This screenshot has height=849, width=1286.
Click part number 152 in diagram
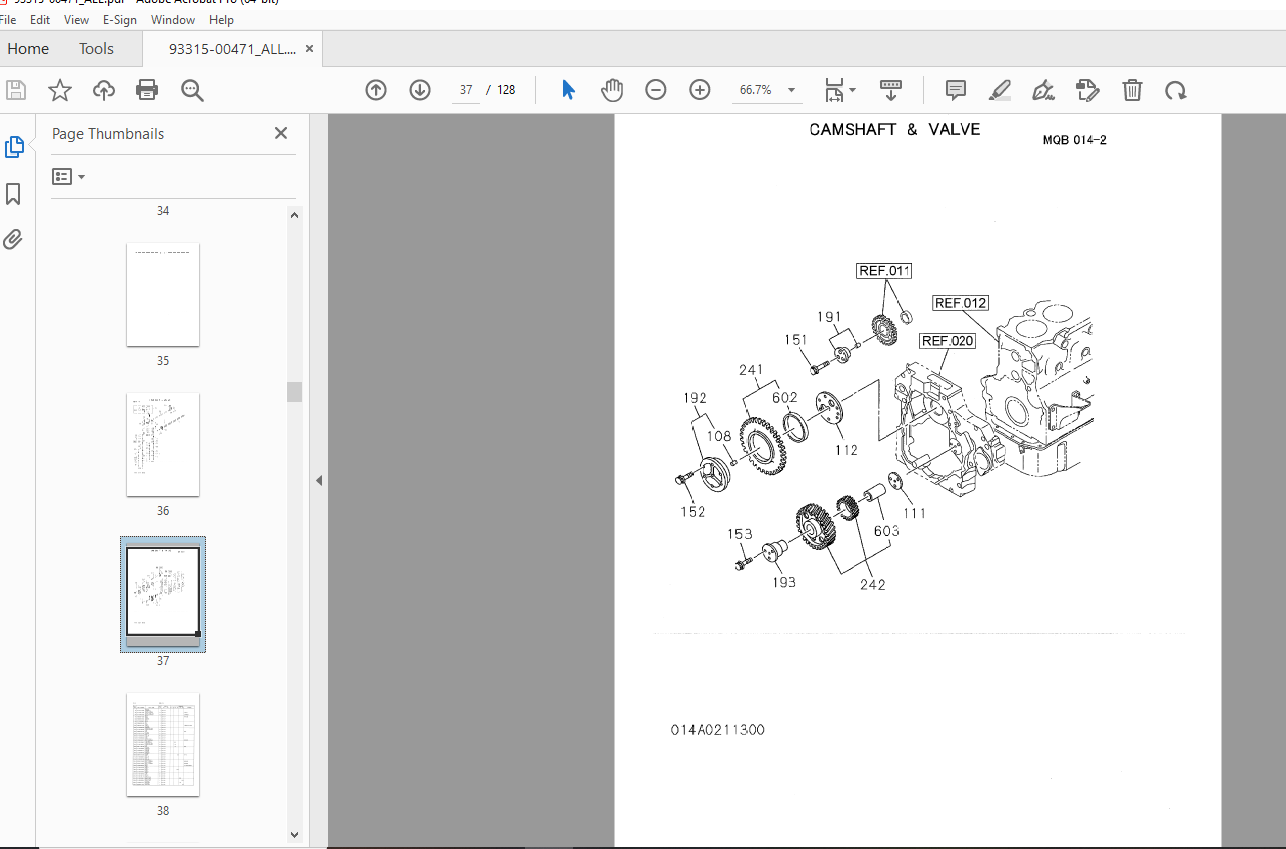(x=693, y=512)
